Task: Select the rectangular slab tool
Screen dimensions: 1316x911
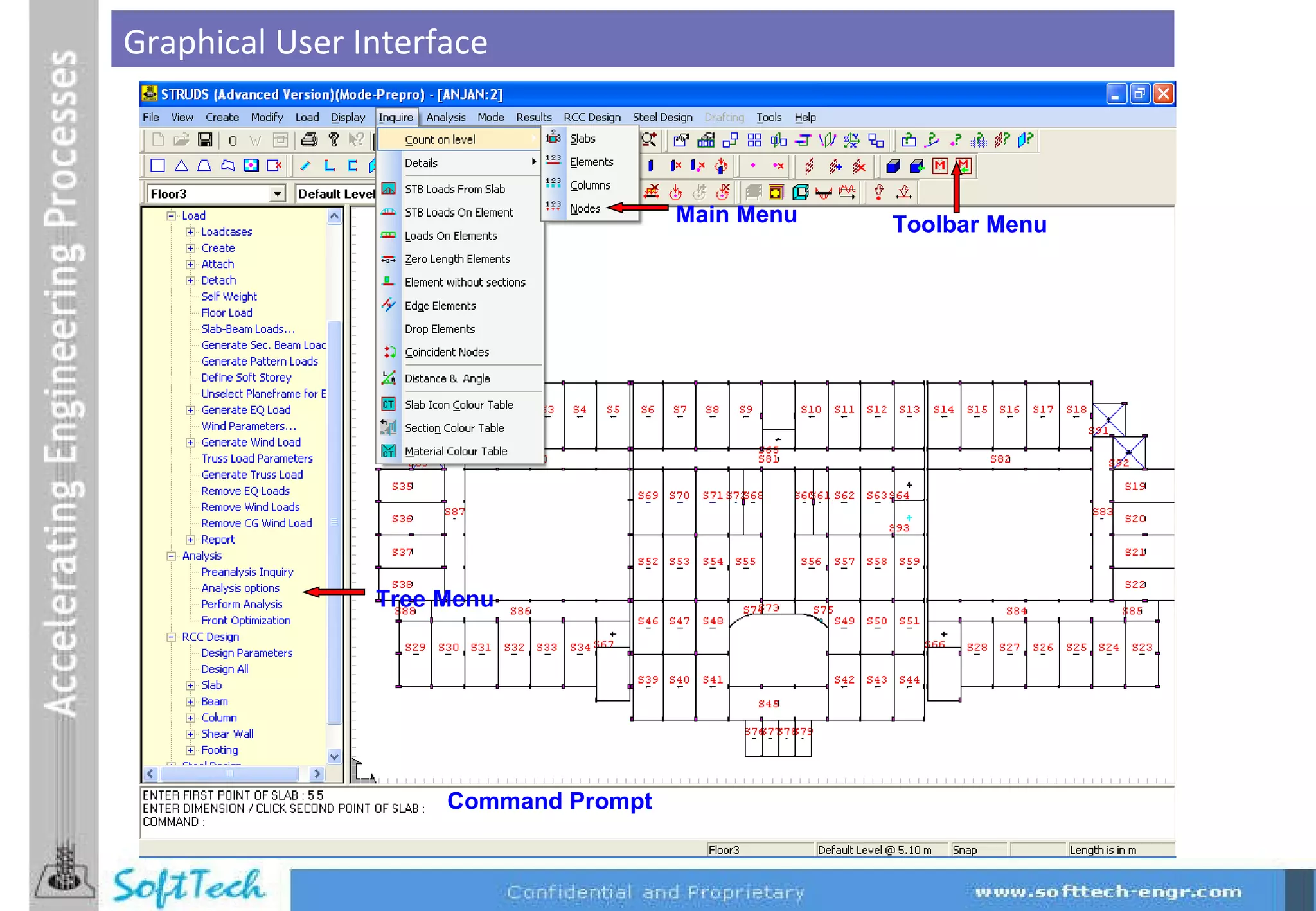Action: (x=157, y=166)
